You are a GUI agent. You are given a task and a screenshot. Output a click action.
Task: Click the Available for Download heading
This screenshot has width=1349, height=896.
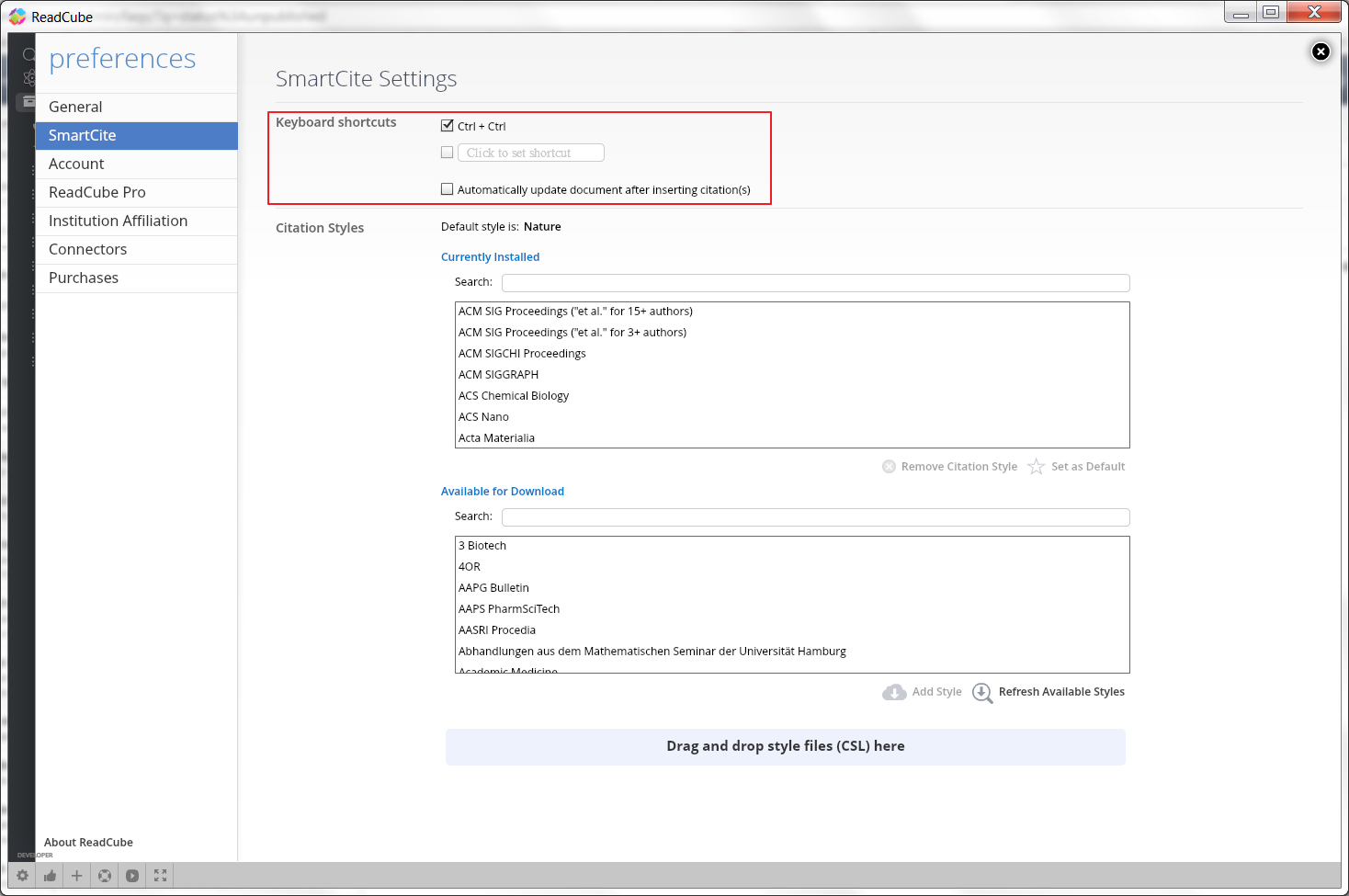coord(503,492)
